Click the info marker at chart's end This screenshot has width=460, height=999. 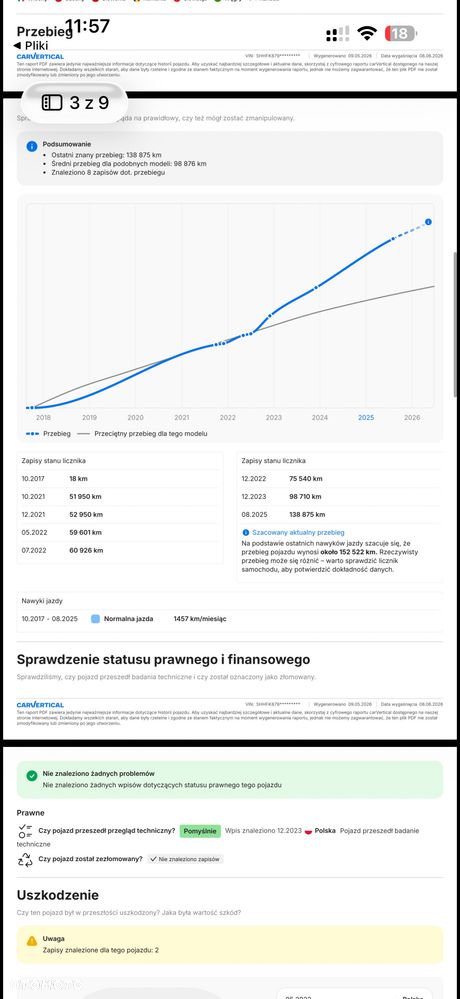(x=428, y=222)
